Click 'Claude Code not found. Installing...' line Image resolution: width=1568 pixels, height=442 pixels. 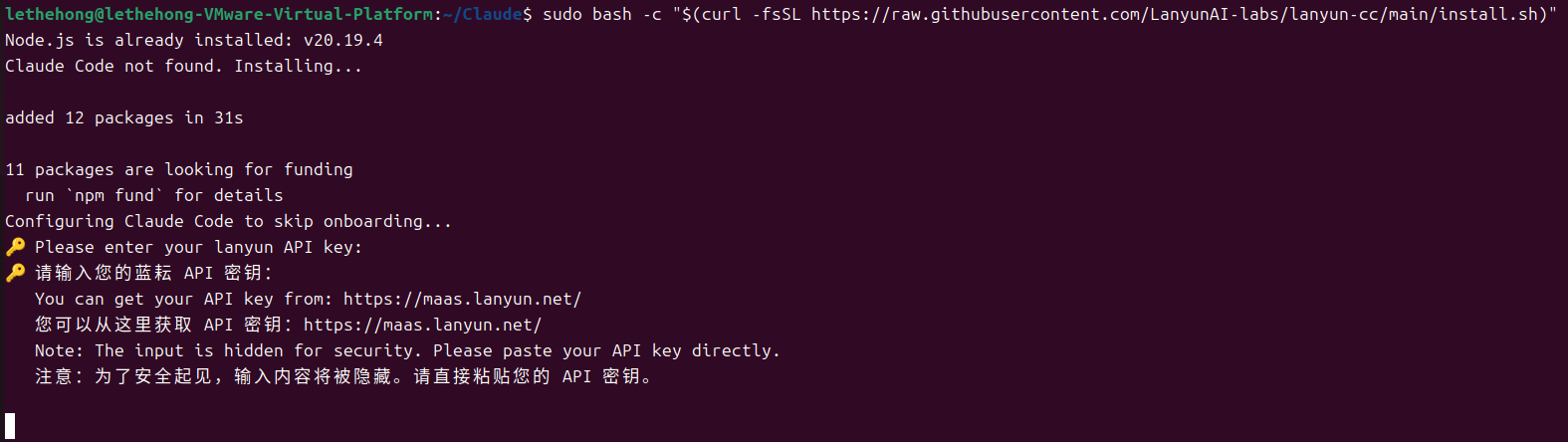(184, 66)
